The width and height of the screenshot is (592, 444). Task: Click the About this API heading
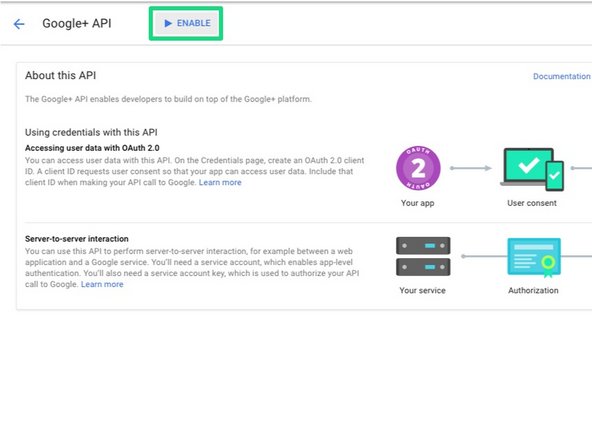tap(60, 76)
